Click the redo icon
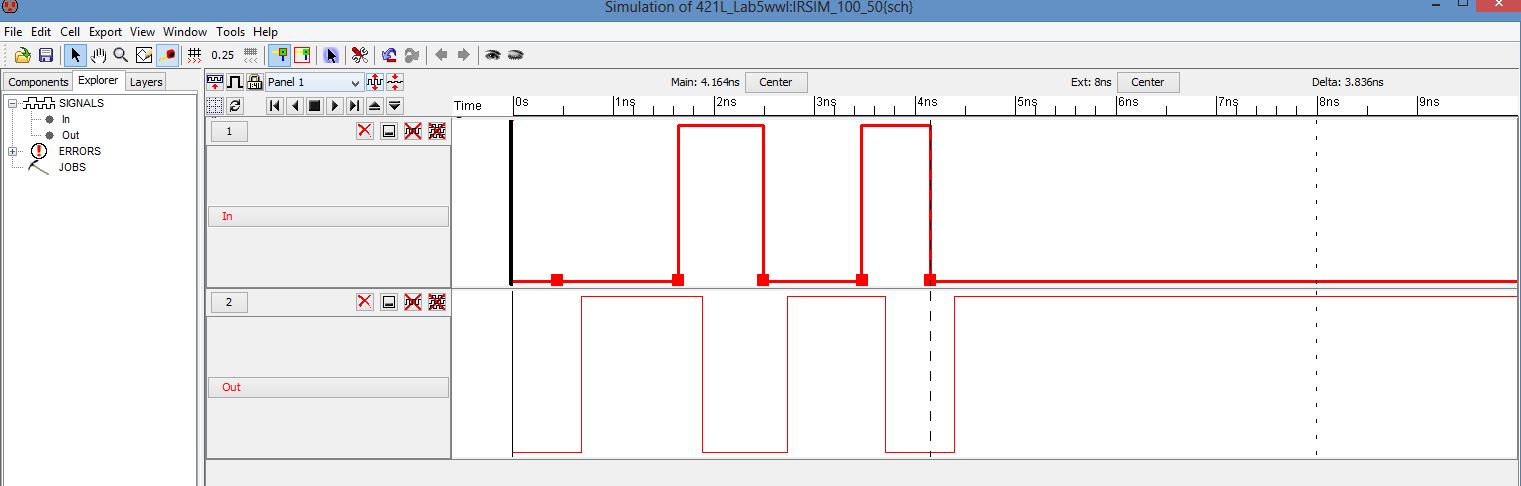1521x486 pixels. point(411,55)
